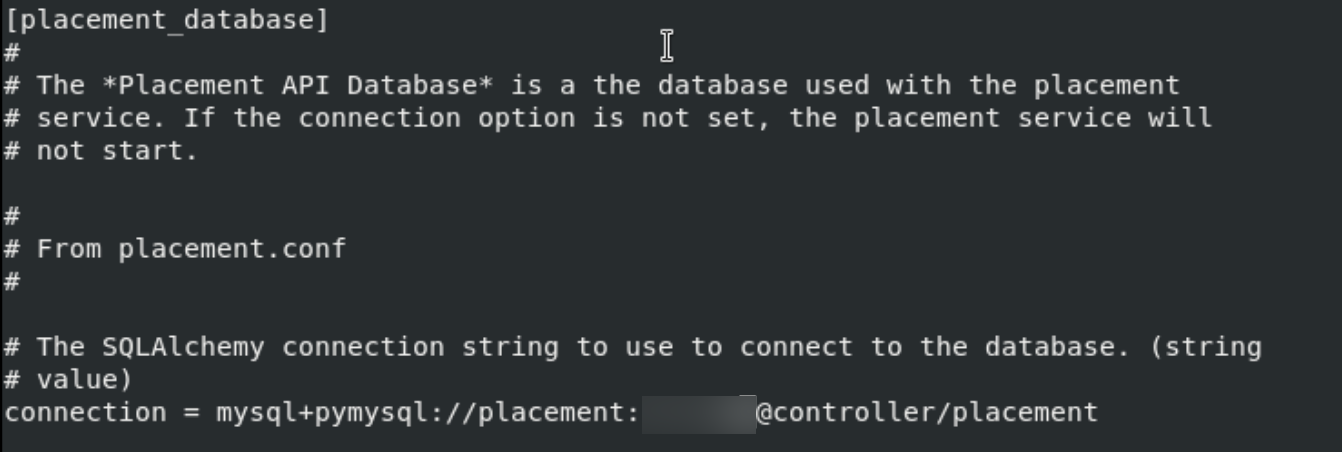
Task: Click the "value)" comment text
Action: click(85, 380)
